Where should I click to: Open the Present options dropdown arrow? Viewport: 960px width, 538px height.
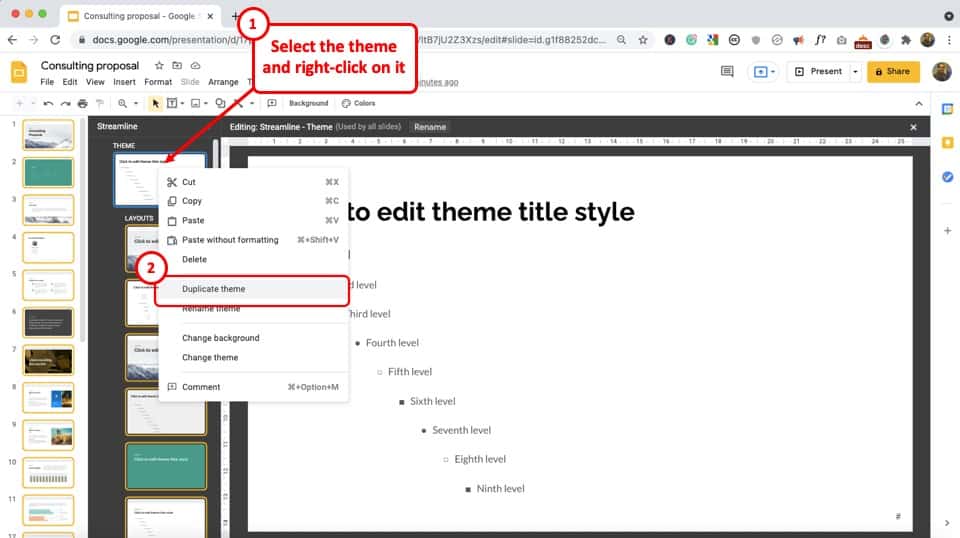[855, 72]
